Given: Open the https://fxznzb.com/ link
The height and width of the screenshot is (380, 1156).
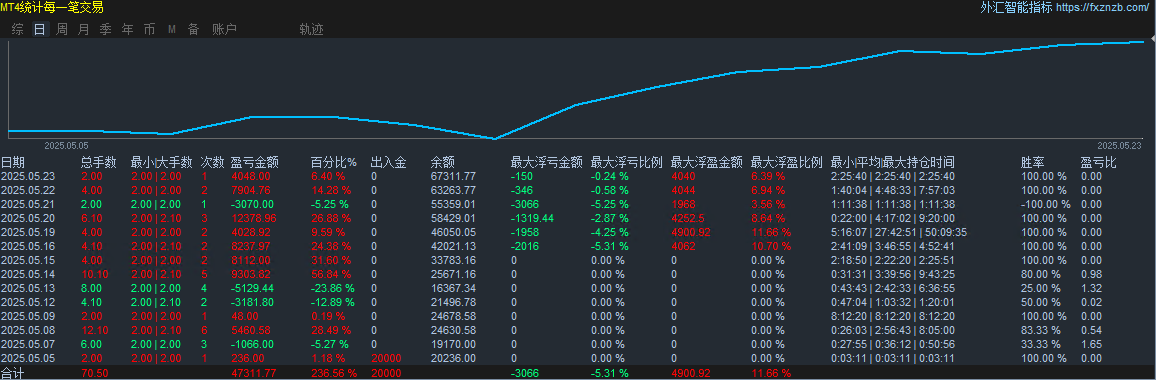Looking at the screenshot, I should click(x=1103, y=8).
